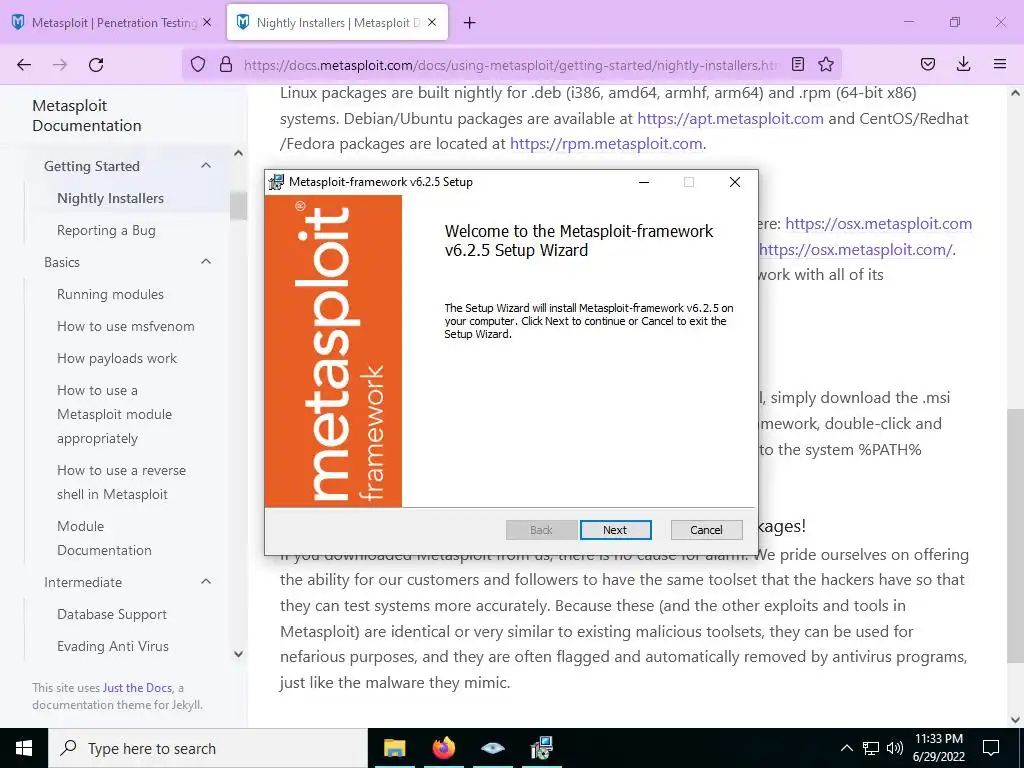Screen dimensions: 1024x768
Task: Click the installer setup taskbar icon
Action: pyautogui.click(x=541, y=748)
